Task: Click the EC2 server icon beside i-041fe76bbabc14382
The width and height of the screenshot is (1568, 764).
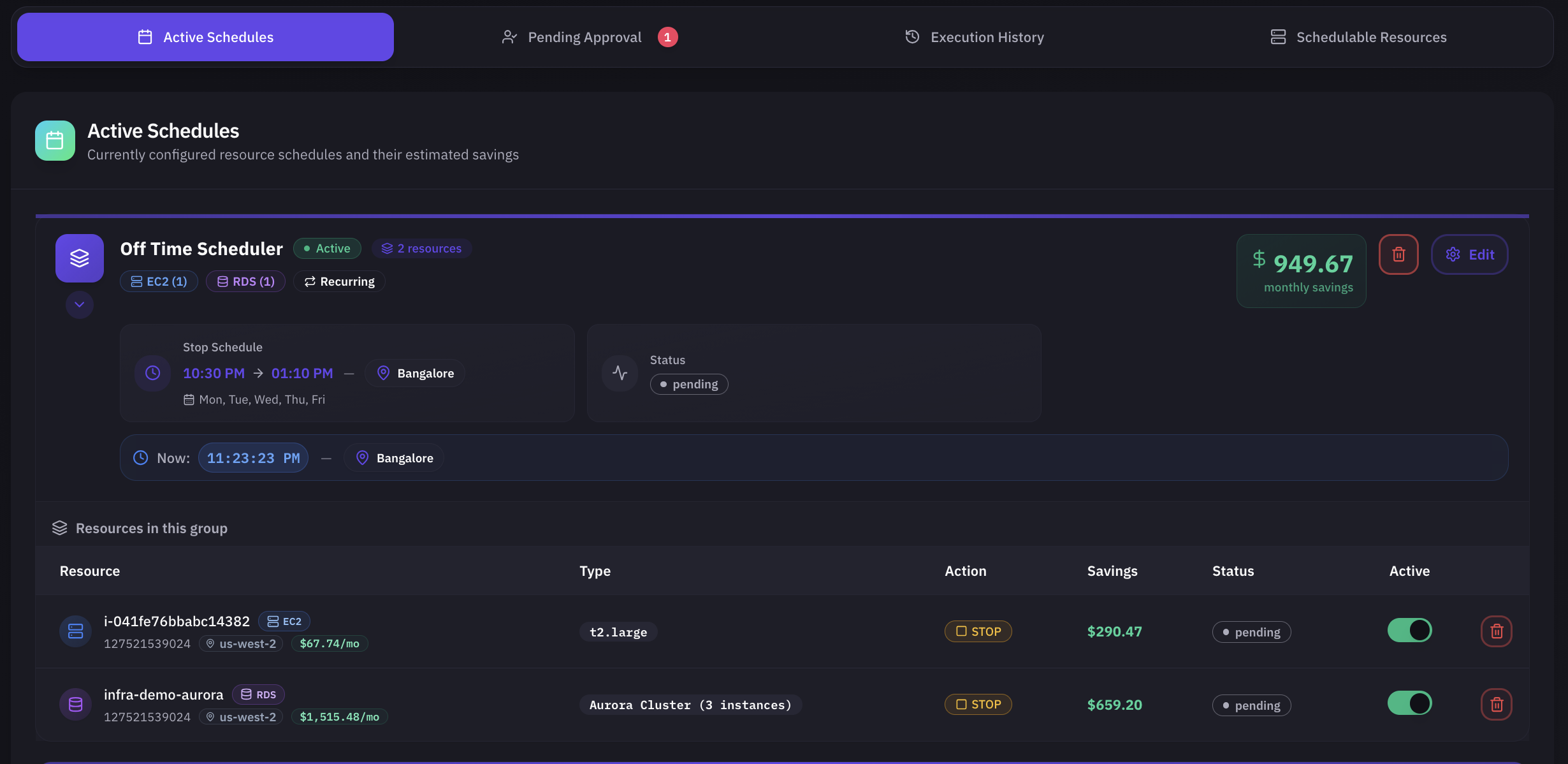Action: coord(75,631)
